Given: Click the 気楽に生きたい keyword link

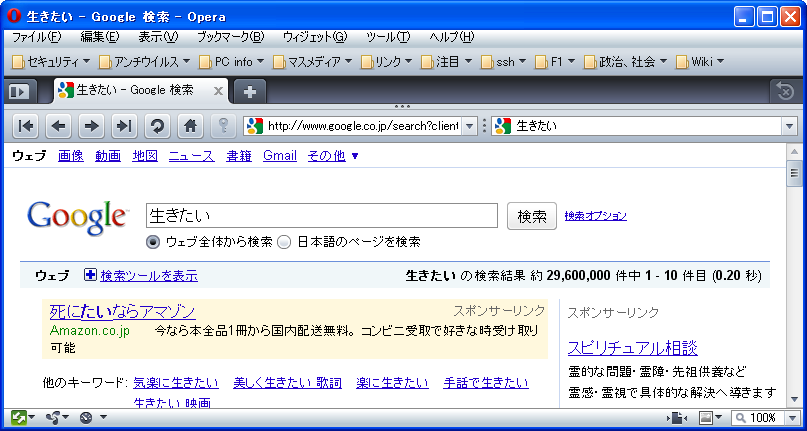Looking at the screenshot, I should point(176,383).
